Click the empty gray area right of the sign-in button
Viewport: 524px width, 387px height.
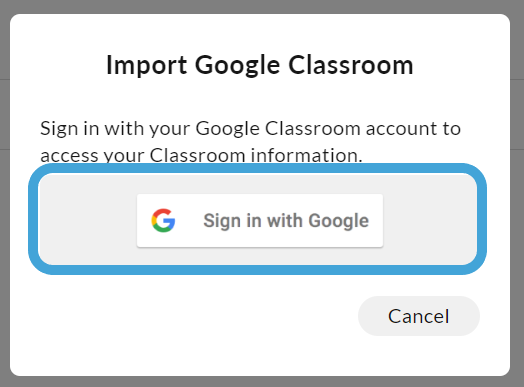coord(429,219)
